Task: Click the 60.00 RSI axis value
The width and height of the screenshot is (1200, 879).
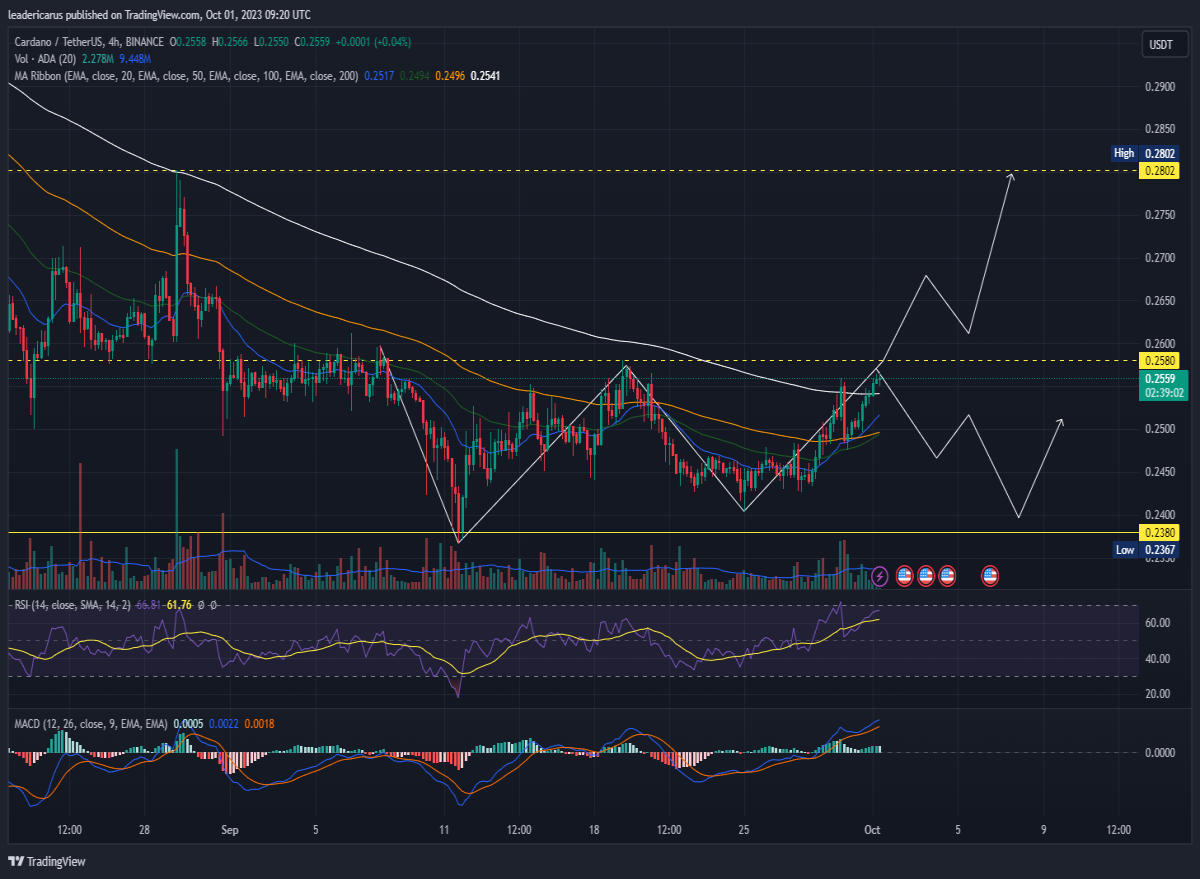Action: 1158,623
